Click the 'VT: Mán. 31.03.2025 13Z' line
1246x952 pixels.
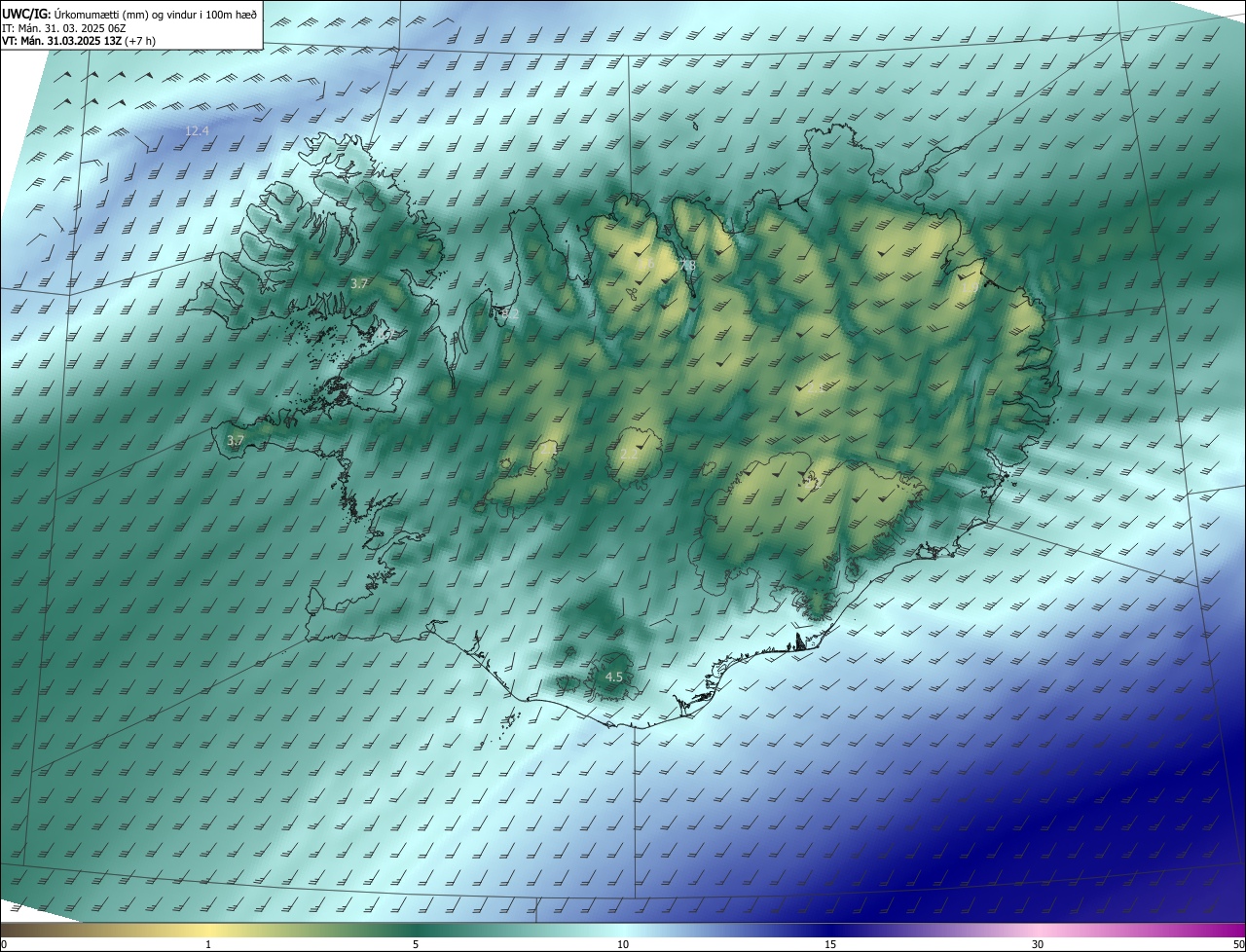coord(79,41)
